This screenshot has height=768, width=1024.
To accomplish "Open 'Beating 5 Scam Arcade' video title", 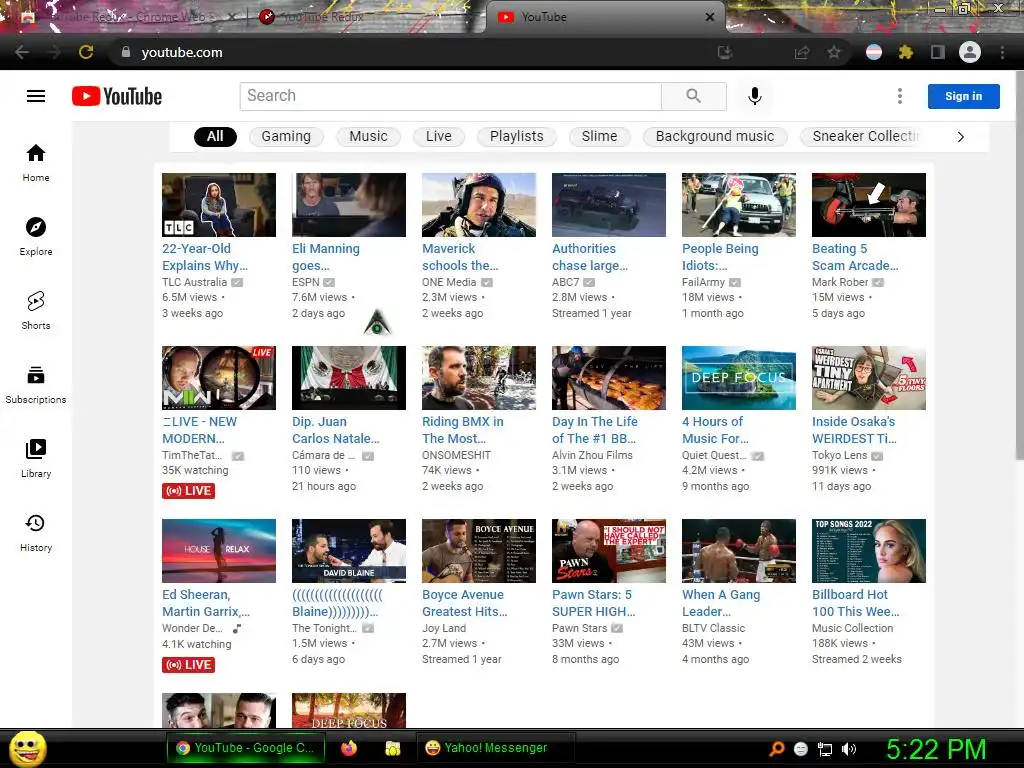I will [x=855, y=257].
